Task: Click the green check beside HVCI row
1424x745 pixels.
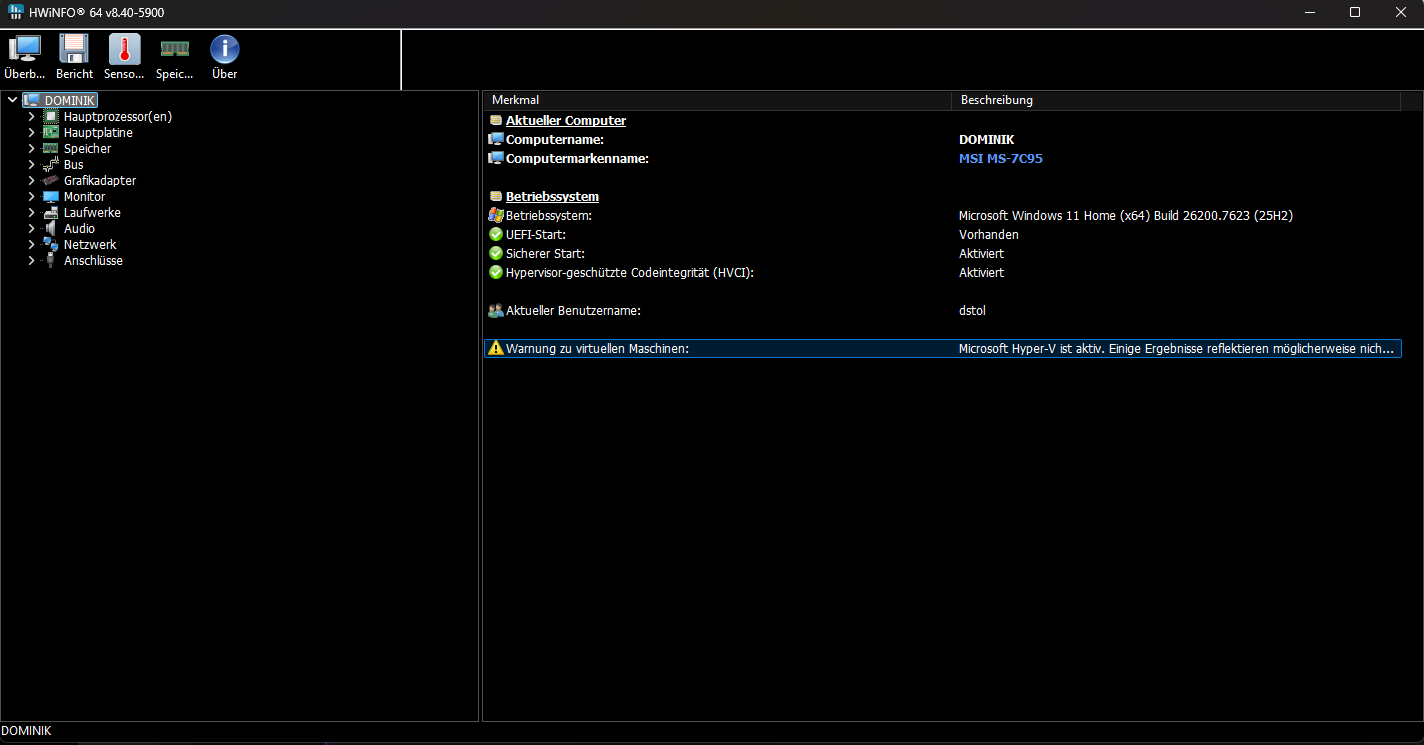Action: 496,272
